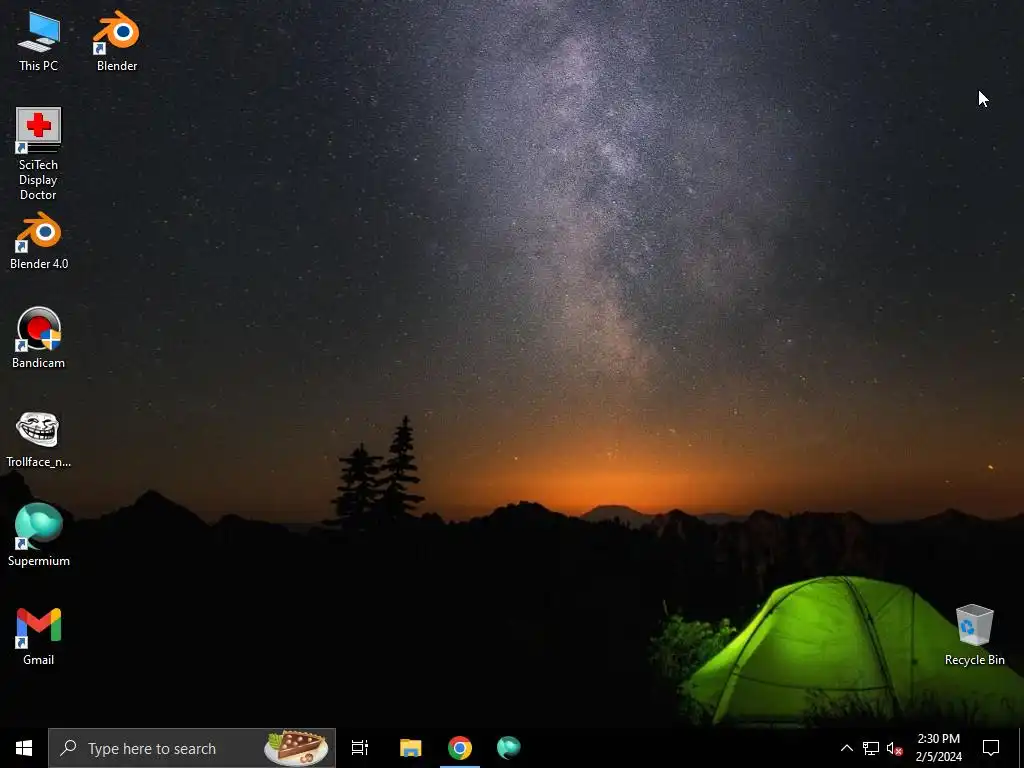Select the Bandicam desktop shortcut

pyautogui.click(x=39, y=338)
